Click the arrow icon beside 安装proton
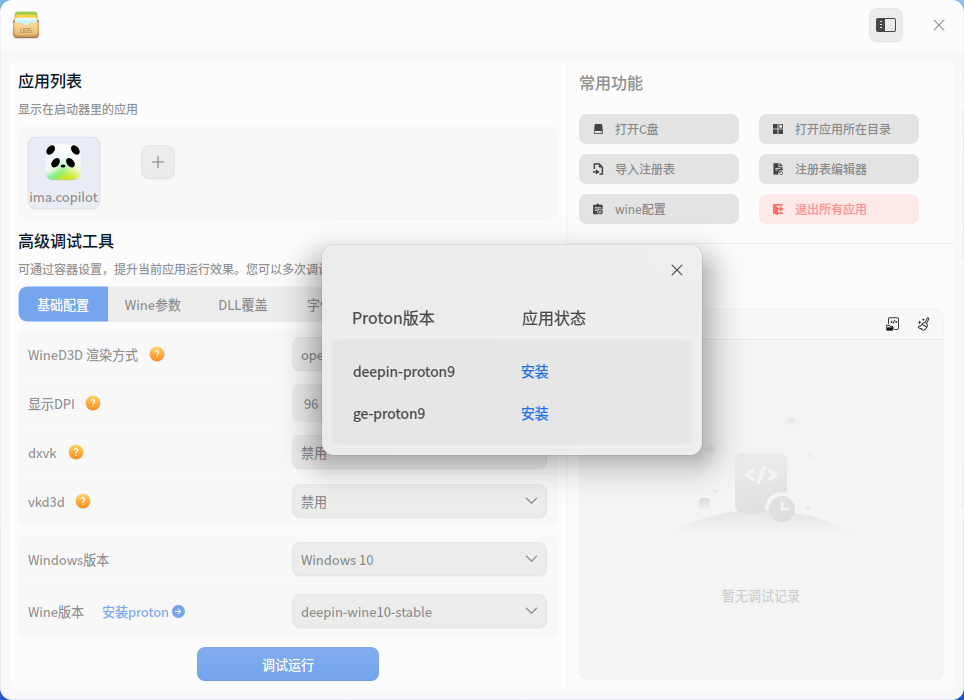Image resolution: width=964 pixels, height=700 pixels. 178,612
